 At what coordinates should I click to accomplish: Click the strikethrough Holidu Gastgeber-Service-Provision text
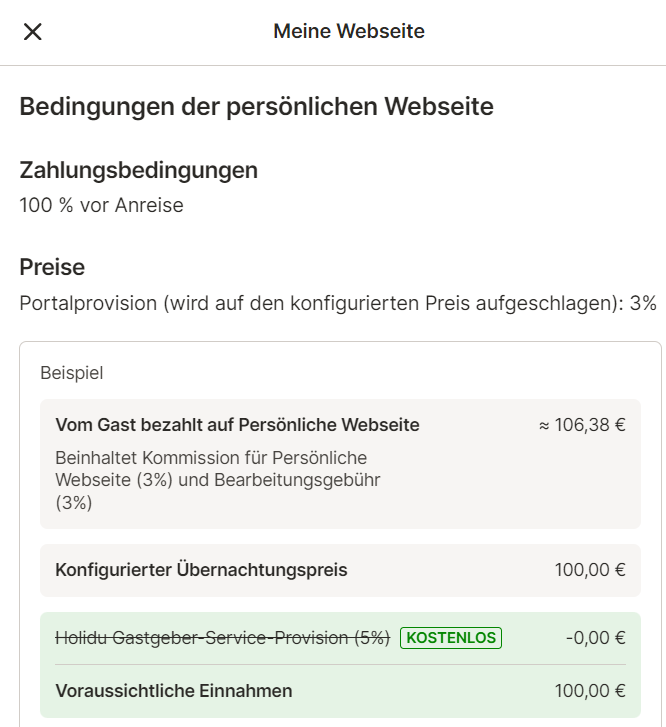[222, 638]
